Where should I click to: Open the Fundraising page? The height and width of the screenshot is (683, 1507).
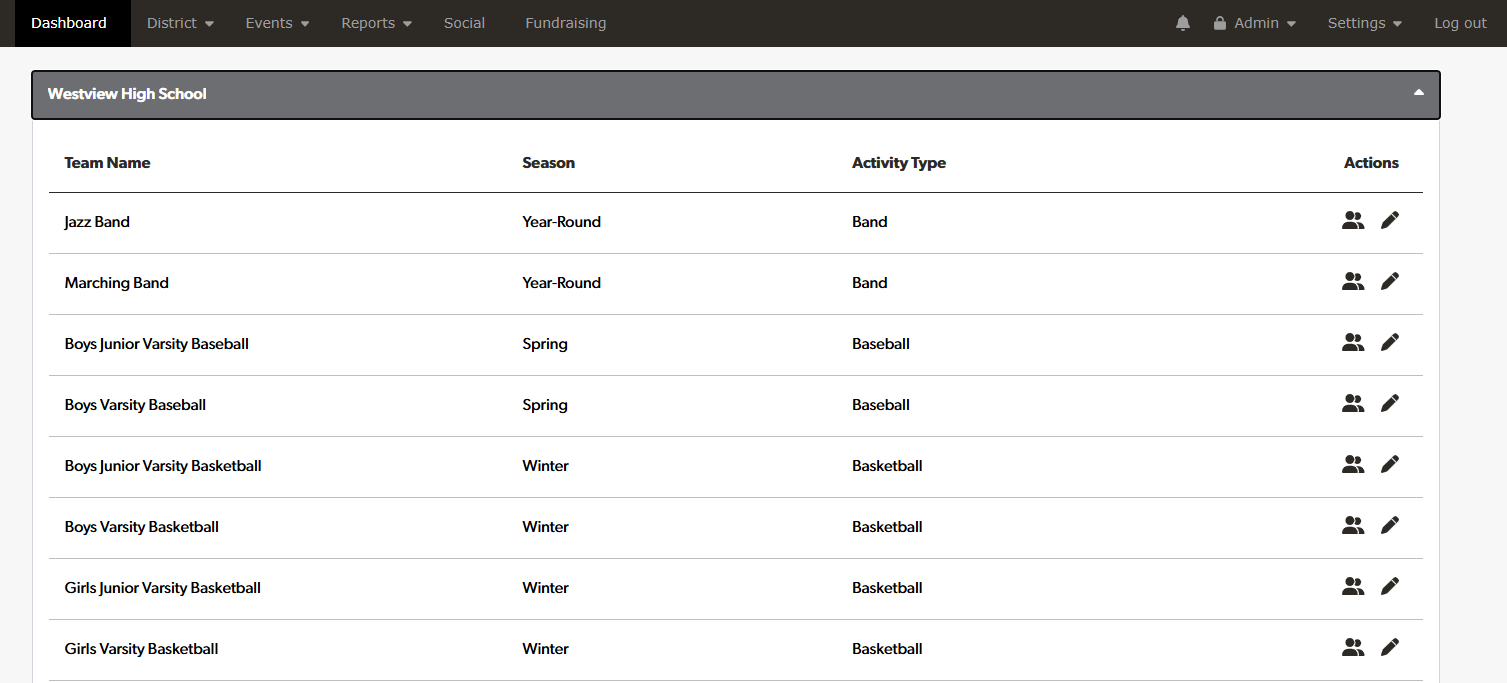(565, 23)
